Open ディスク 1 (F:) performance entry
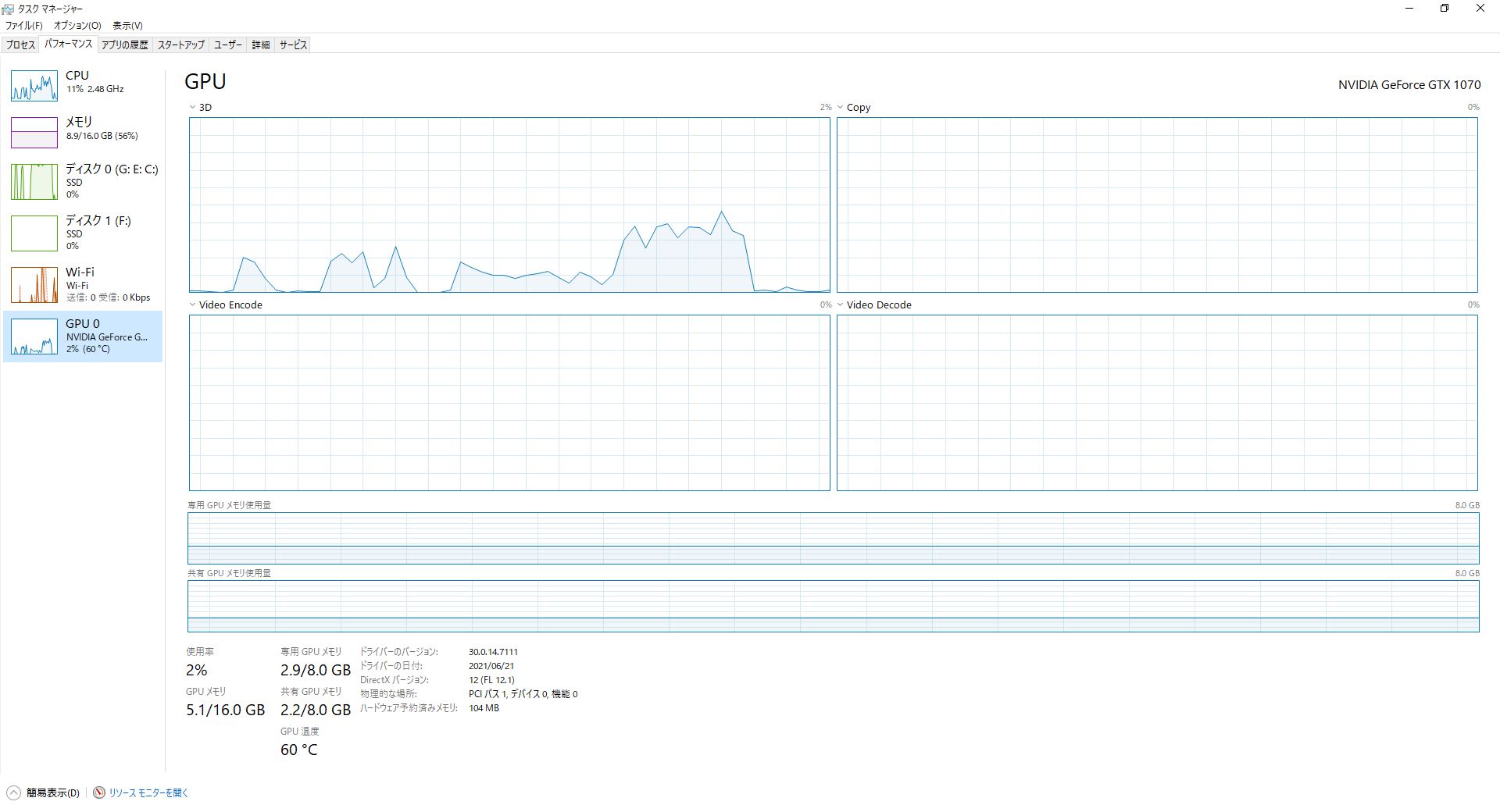The height and width of the screenshot is (812, 1500). pos(83,233)
